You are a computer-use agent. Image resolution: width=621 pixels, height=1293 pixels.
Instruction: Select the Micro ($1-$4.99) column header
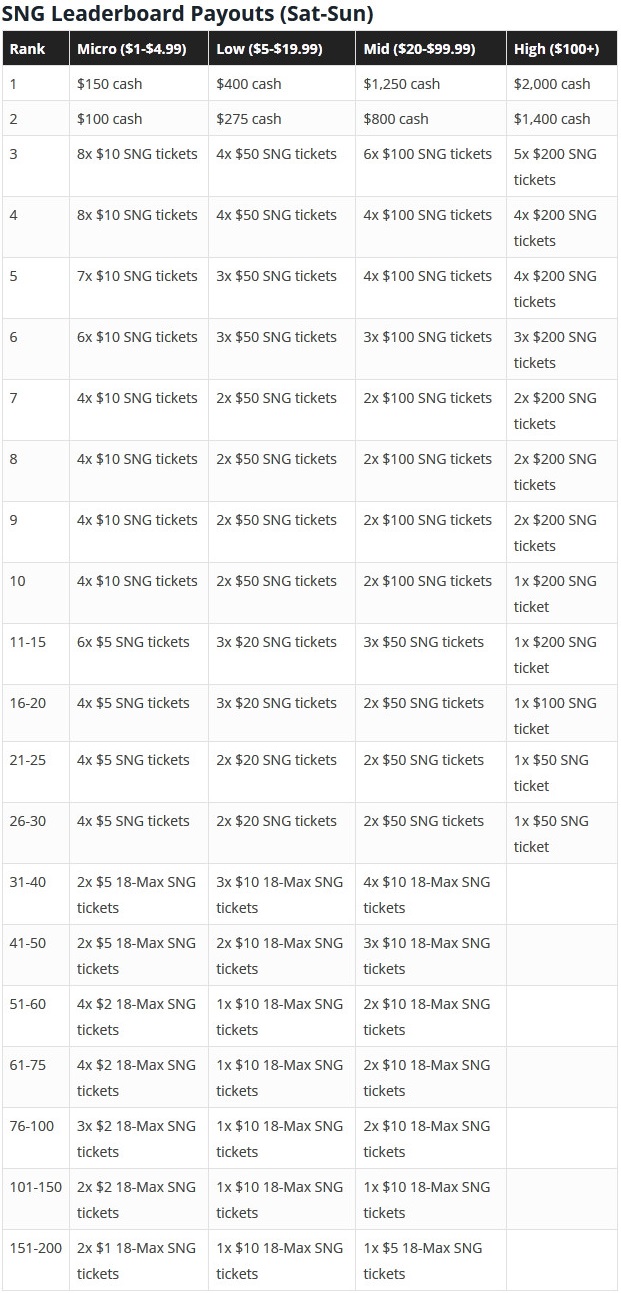tap(138, 49)
